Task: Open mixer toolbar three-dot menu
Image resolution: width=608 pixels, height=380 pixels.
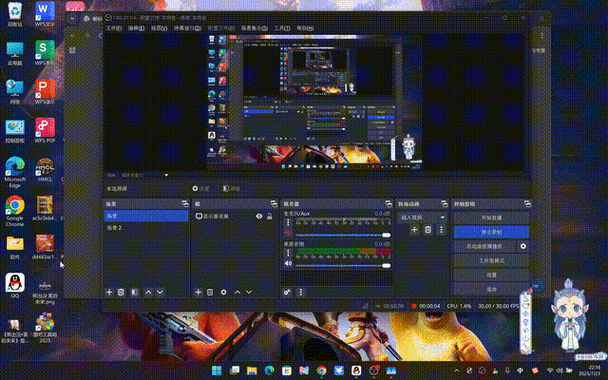Action: 301,292
